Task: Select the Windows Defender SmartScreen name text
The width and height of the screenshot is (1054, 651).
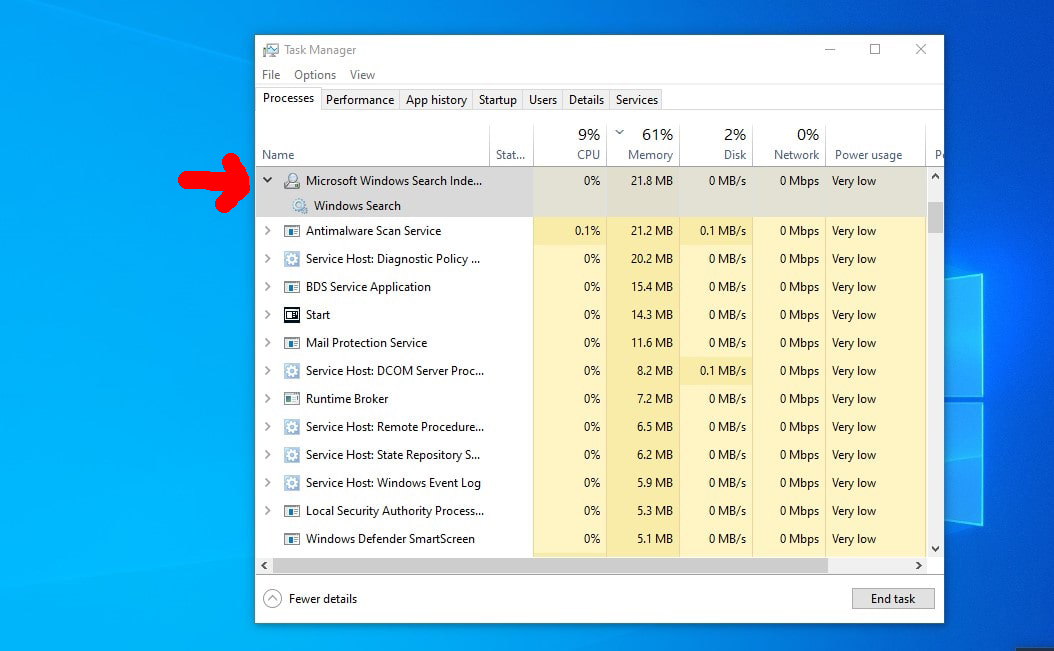Action: click(390, 539)
